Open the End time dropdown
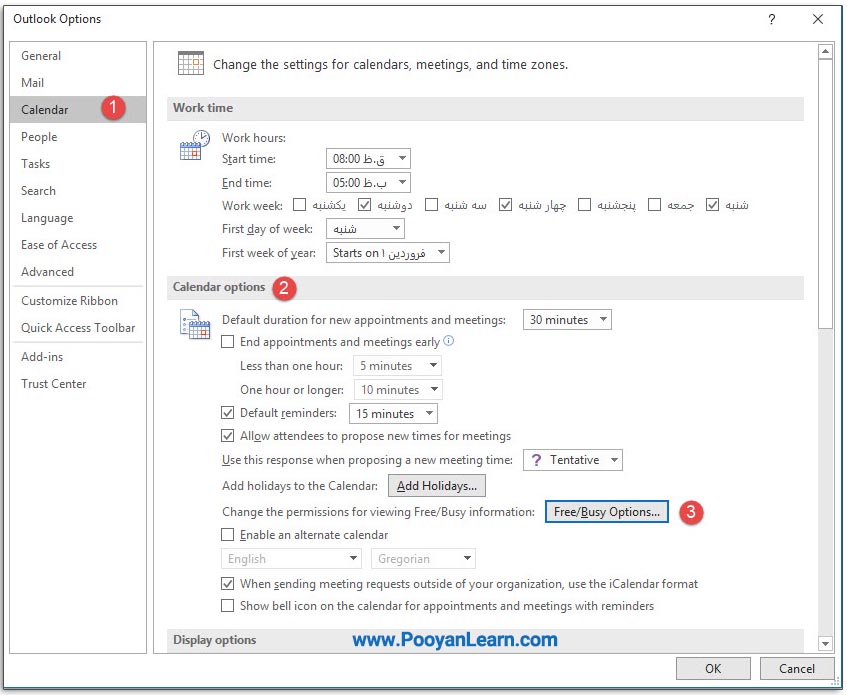847x695 pixels. [368, 183]
